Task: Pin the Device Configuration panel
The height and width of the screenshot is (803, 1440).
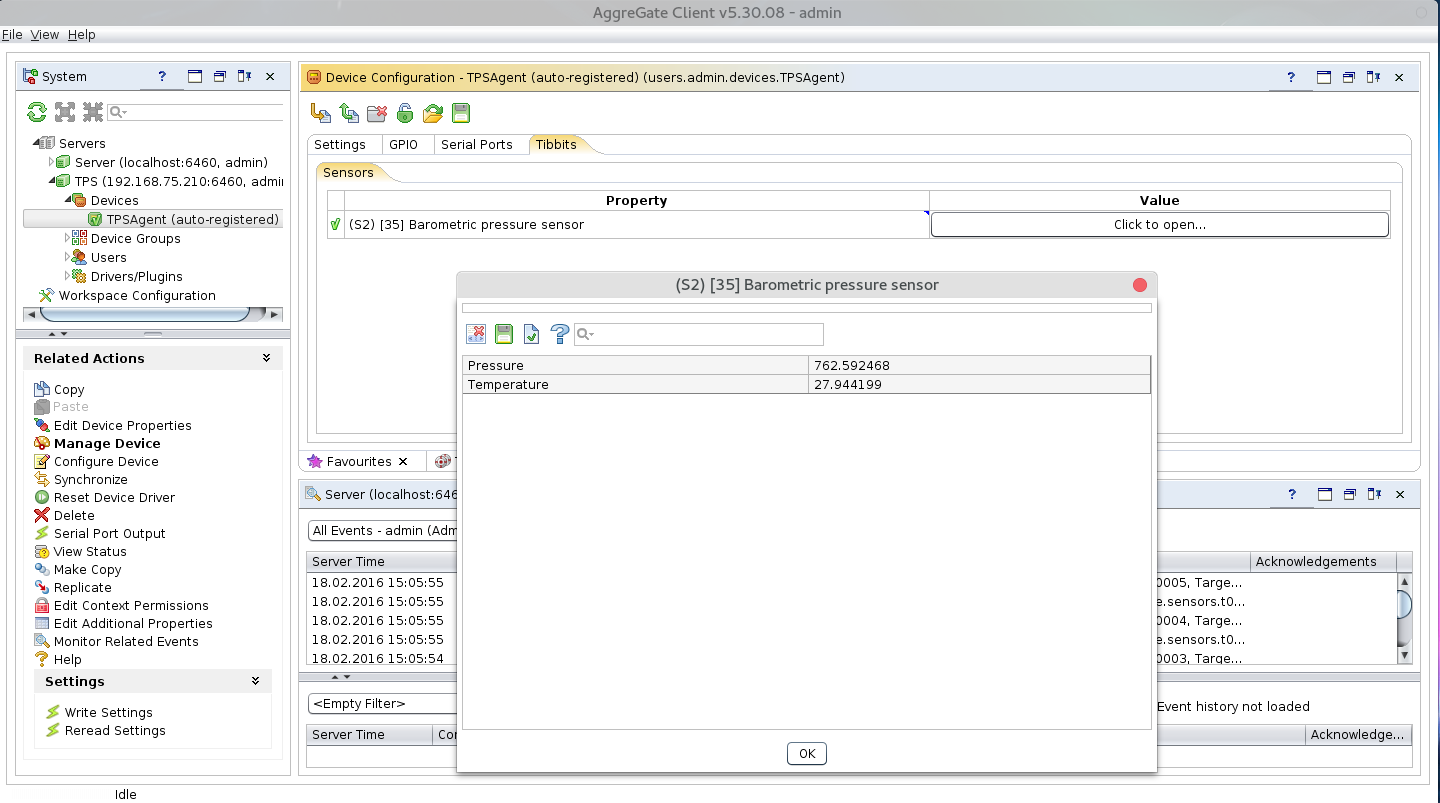Action: coord(1374,77)
